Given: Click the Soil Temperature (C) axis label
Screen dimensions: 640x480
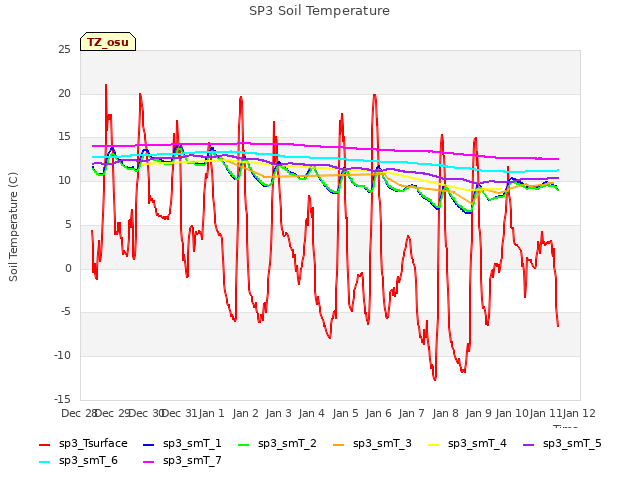Looking at the screenshot, I should pyautogui.click(x=13, y=227).
